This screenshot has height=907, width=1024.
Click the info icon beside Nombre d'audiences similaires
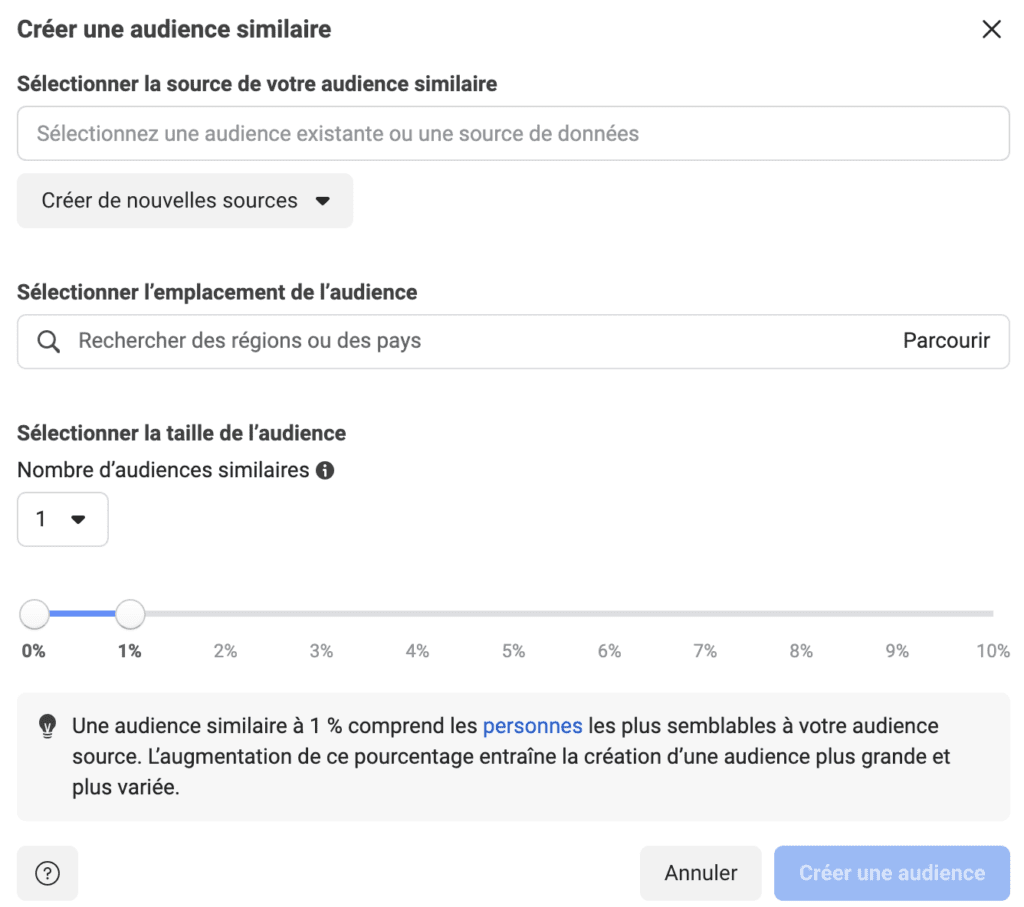pos(324,470)
